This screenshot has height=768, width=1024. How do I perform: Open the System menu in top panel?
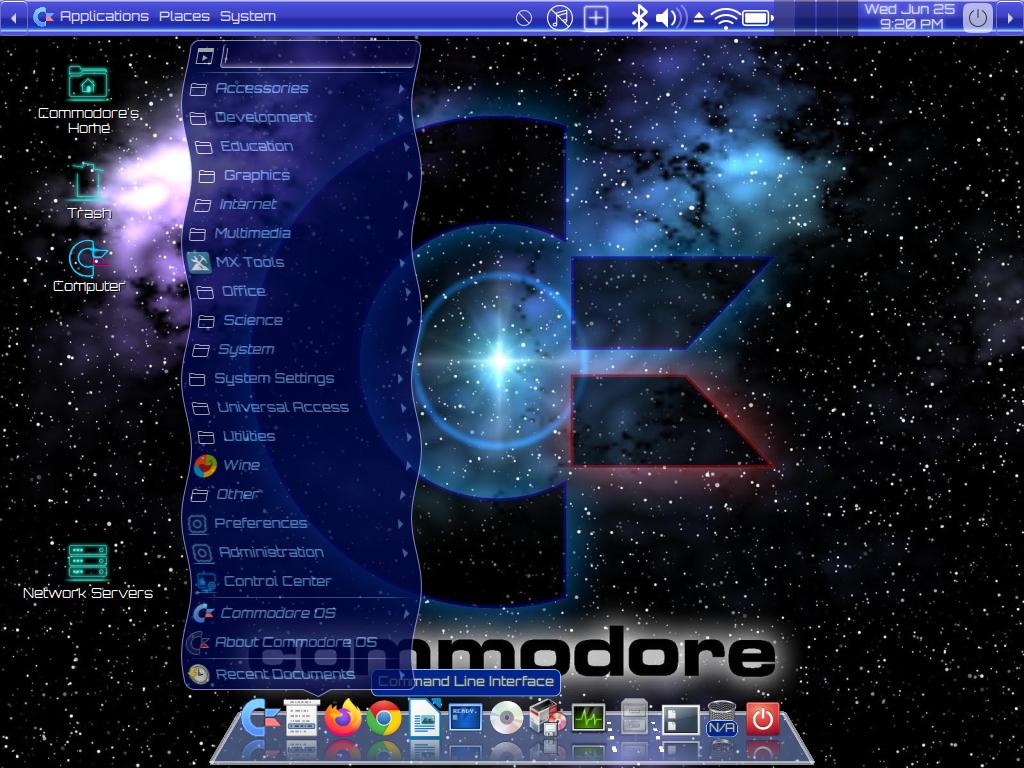(248, 16)
